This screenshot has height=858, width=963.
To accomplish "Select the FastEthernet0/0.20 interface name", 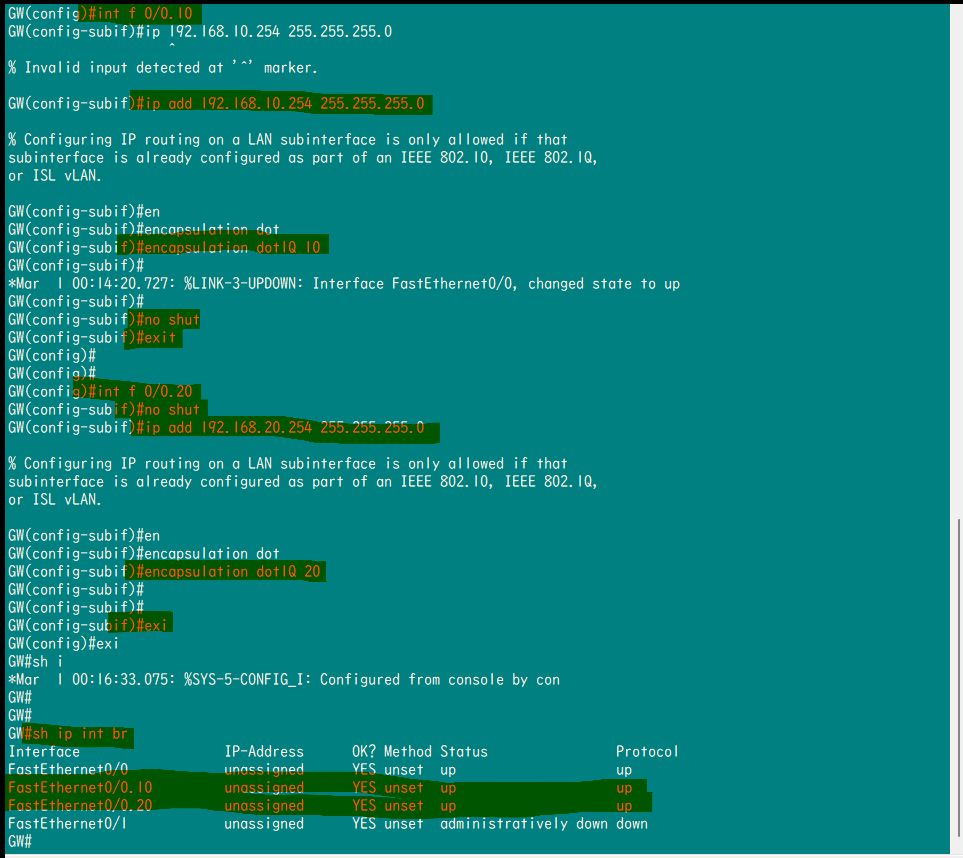I will click(x=80, y=805).
